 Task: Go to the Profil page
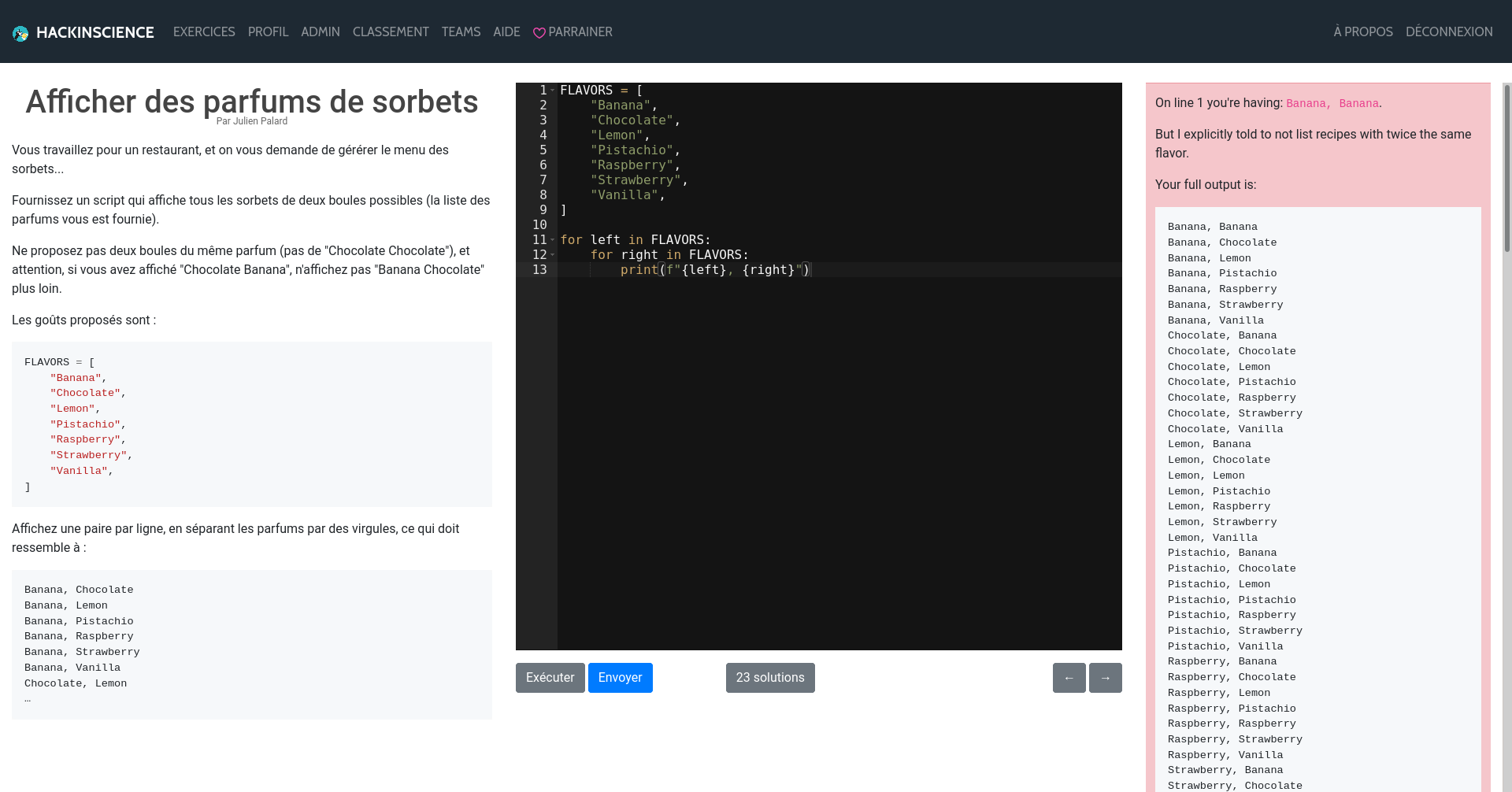point(268,31)
